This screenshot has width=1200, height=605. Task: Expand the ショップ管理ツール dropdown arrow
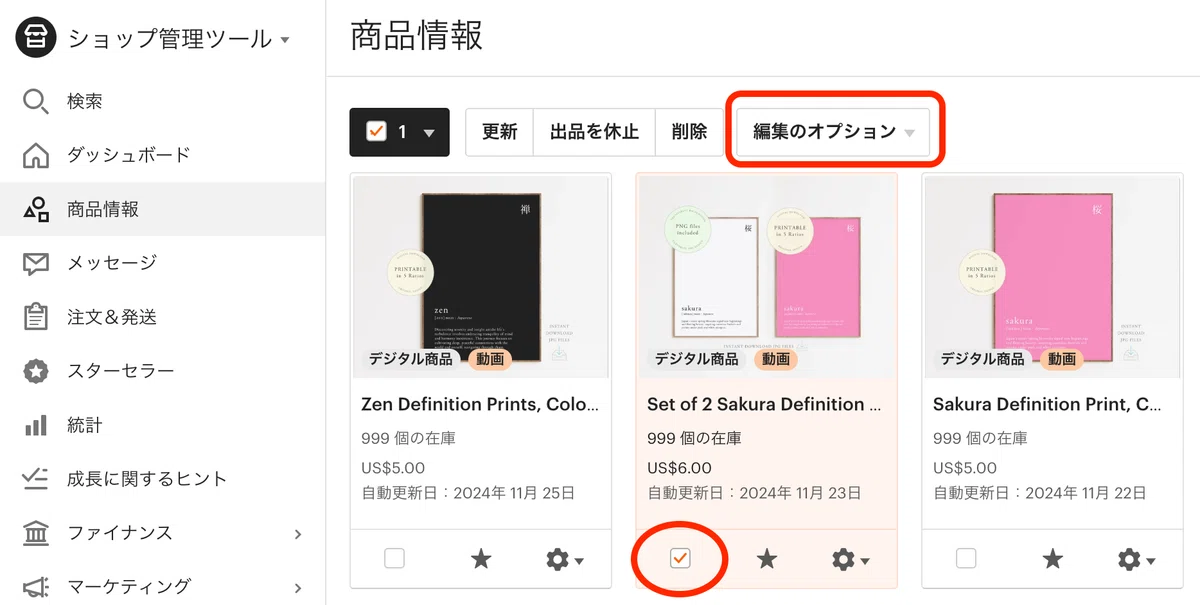pos(285,40)
